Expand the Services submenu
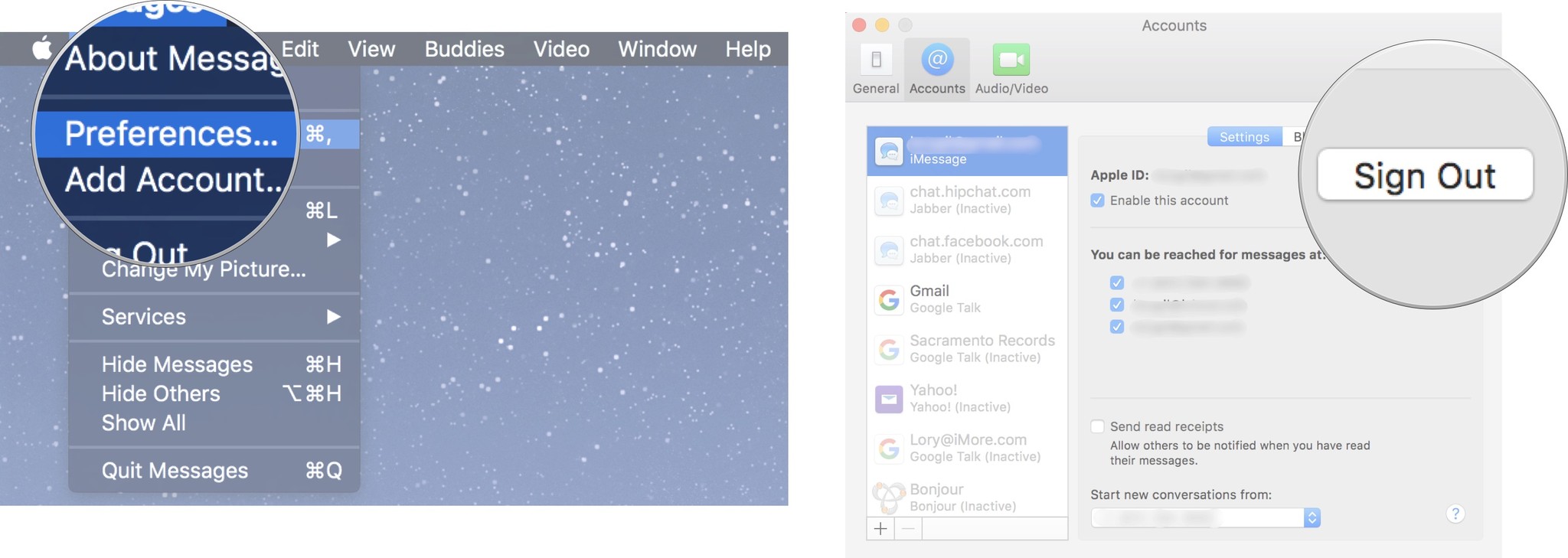 tap(214, 317)
